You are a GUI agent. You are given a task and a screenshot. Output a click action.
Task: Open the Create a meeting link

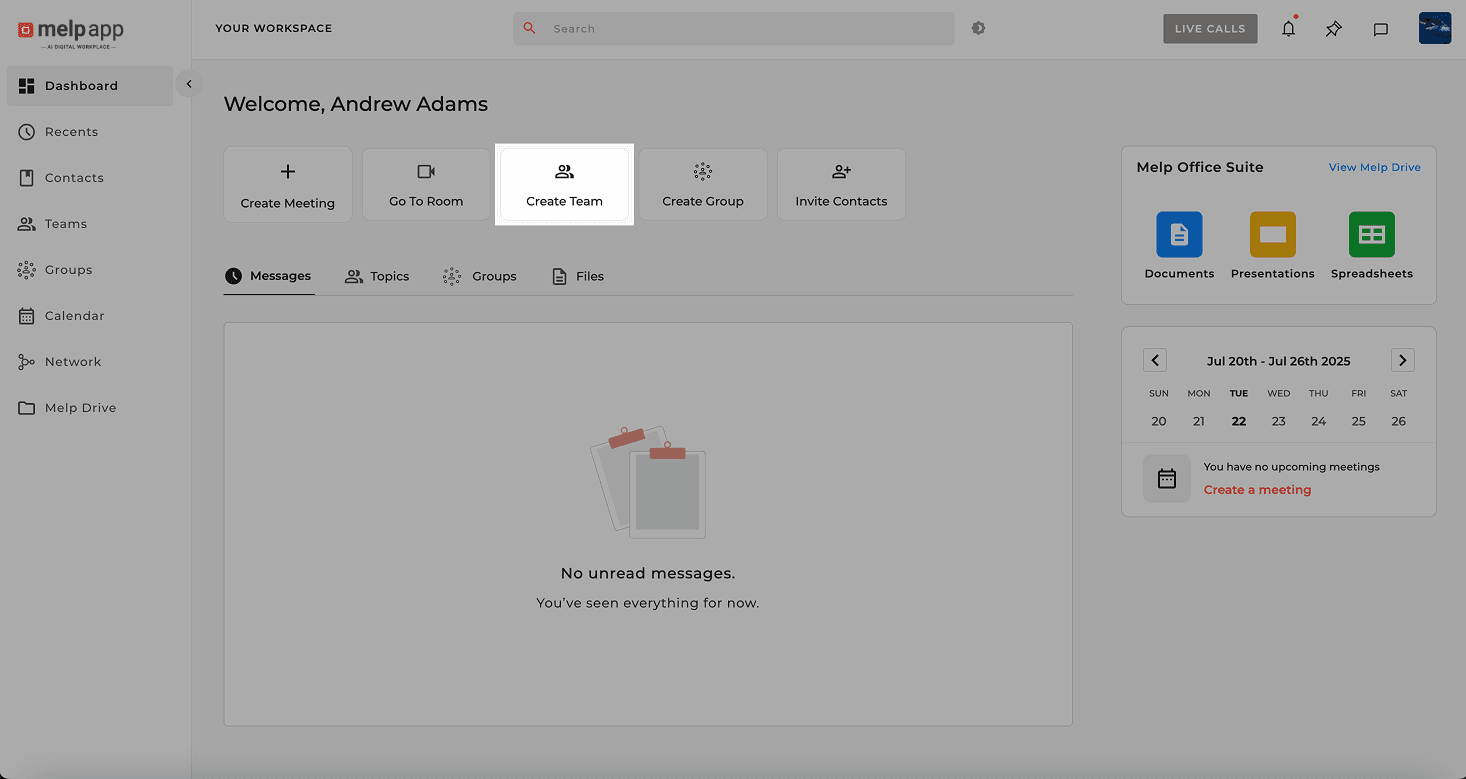click(x=1257, y=489)
